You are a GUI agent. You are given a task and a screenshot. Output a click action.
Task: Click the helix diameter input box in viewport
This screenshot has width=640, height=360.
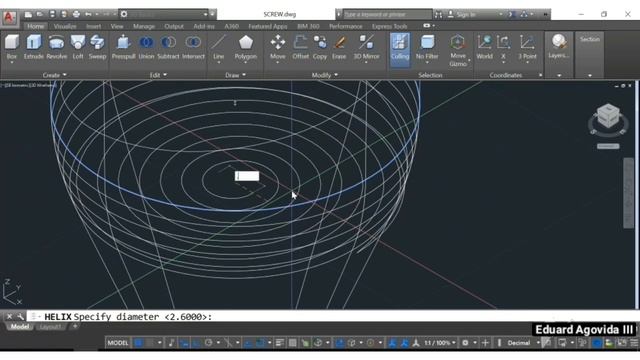point(247,176)
